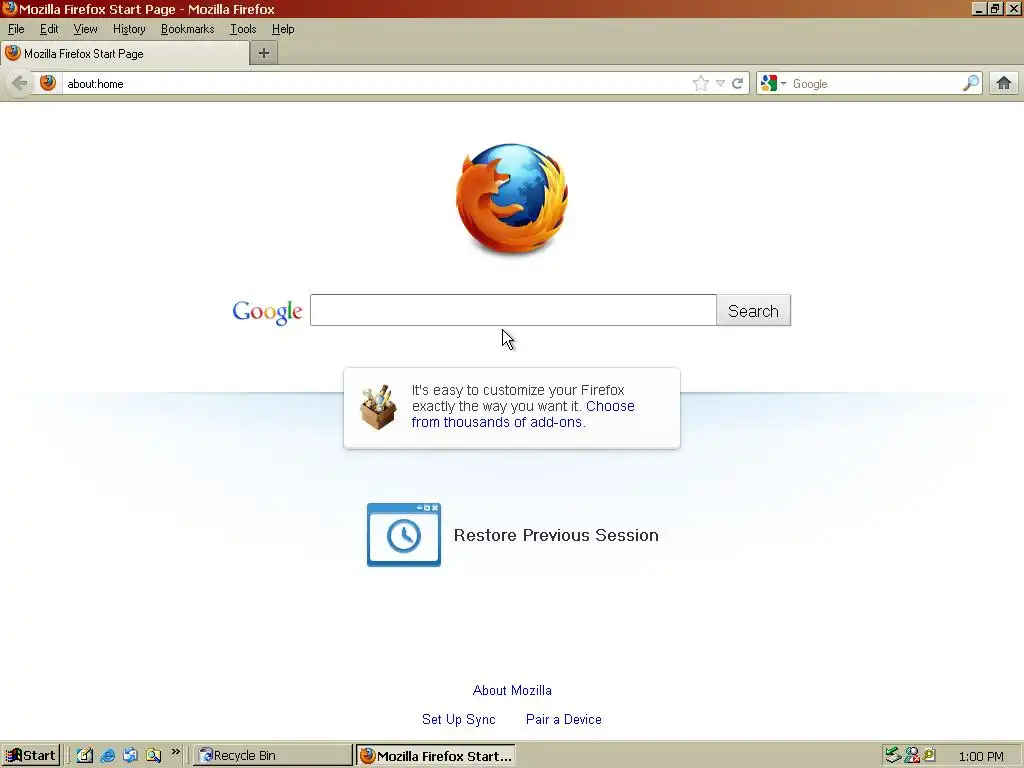Open the Windows Start menu
The image size is (1024, 768).
pos(31,756)
